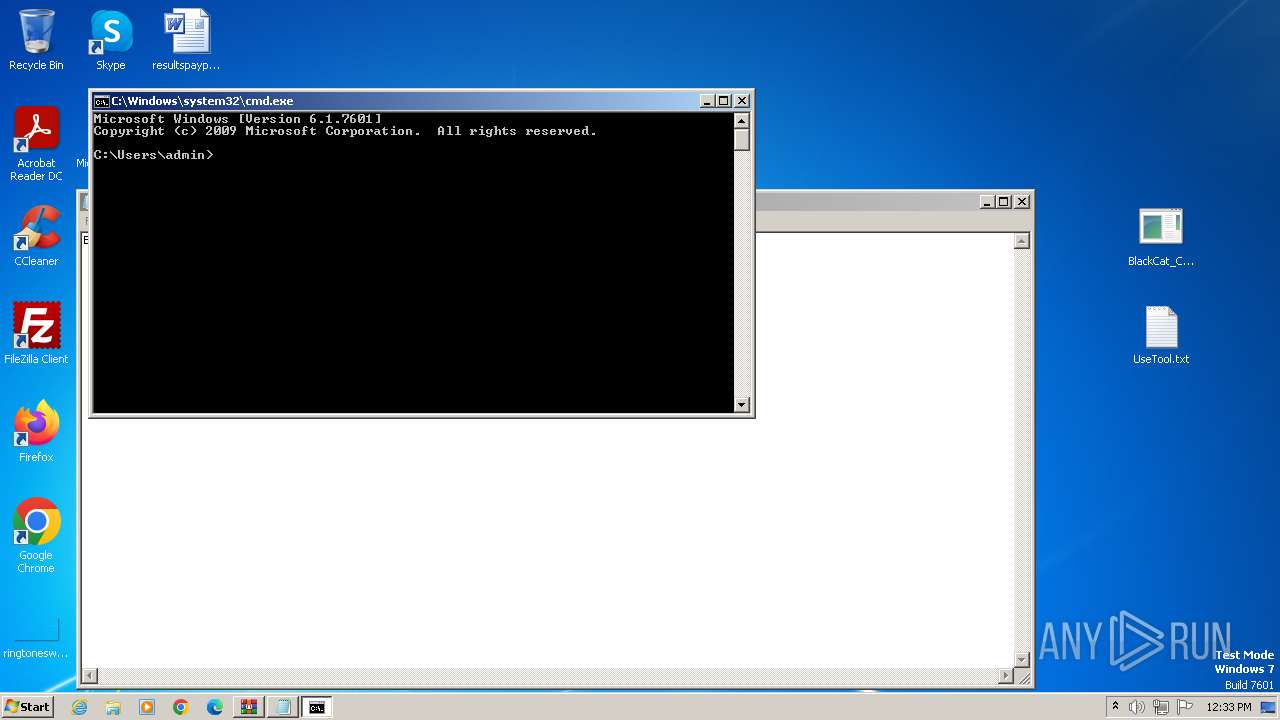Open UseTool.txt on the desktop
1280x720 pixels.
[x=1161, y=335]
